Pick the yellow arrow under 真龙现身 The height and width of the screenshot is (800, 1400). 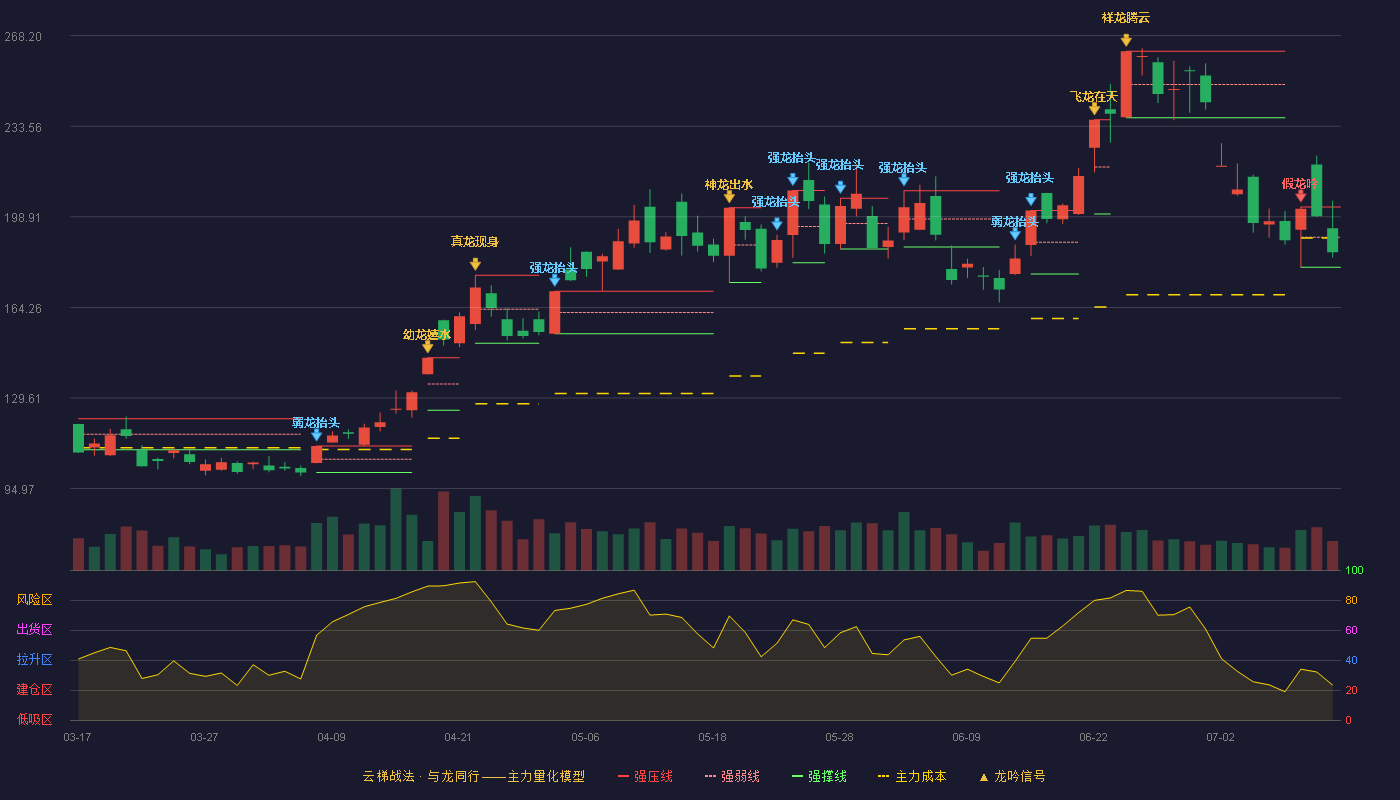475,264
